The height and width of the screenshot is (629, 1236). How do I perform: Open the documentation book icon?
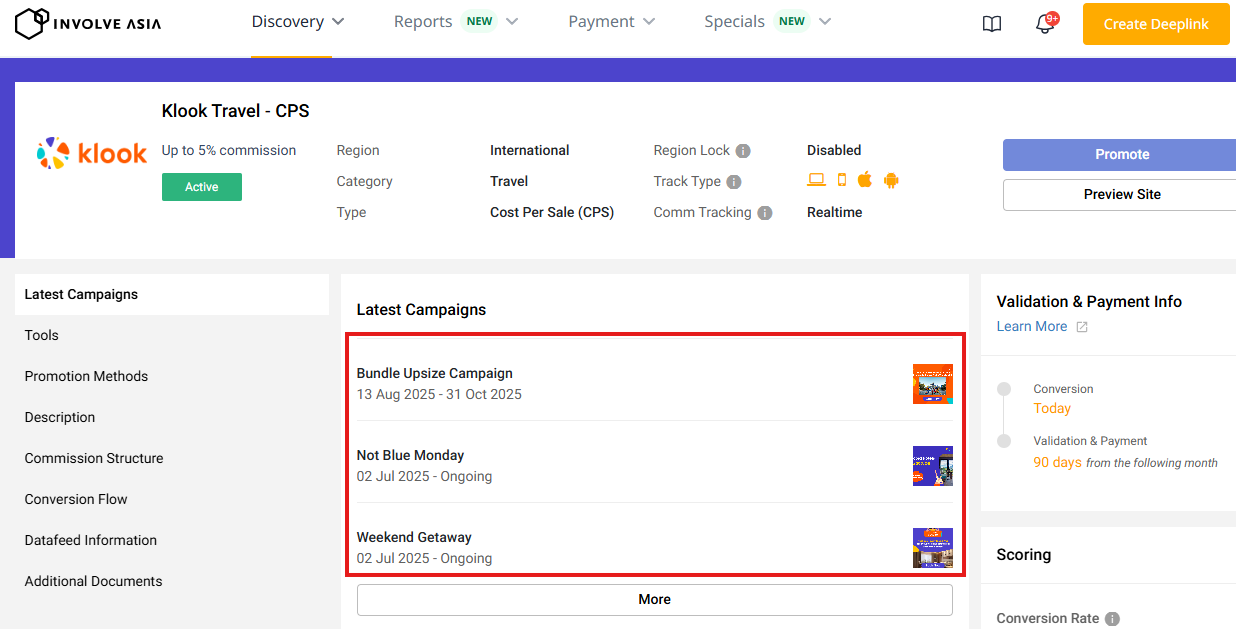(992, 24)
